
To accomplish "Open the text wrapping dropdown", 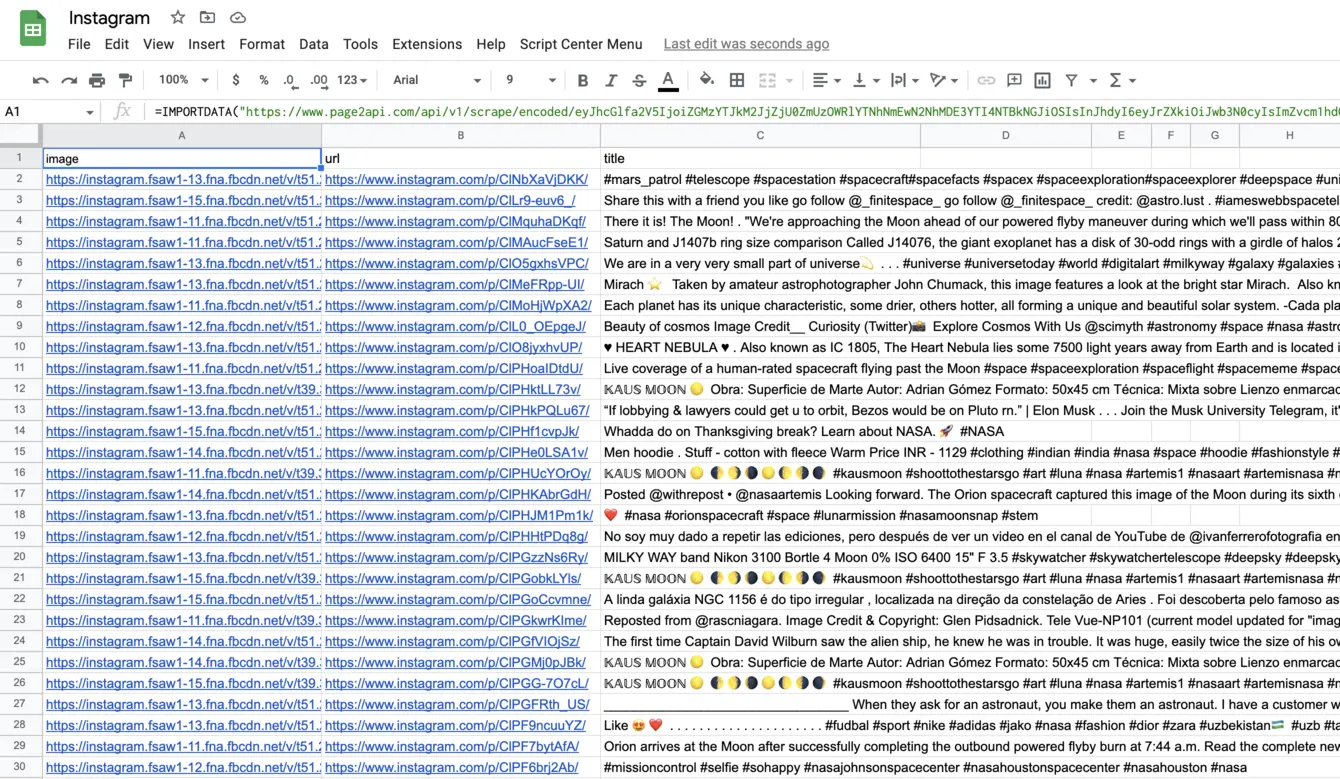I will (x=904, y=80).
